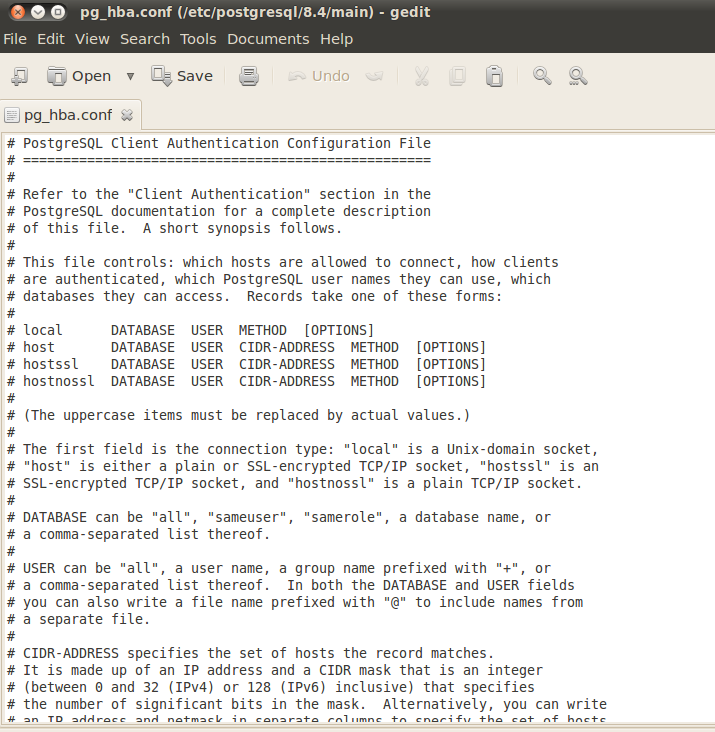
Task: Close the pg_hba.conf tab
Action: pyautogui.click(x=127, y=115)
